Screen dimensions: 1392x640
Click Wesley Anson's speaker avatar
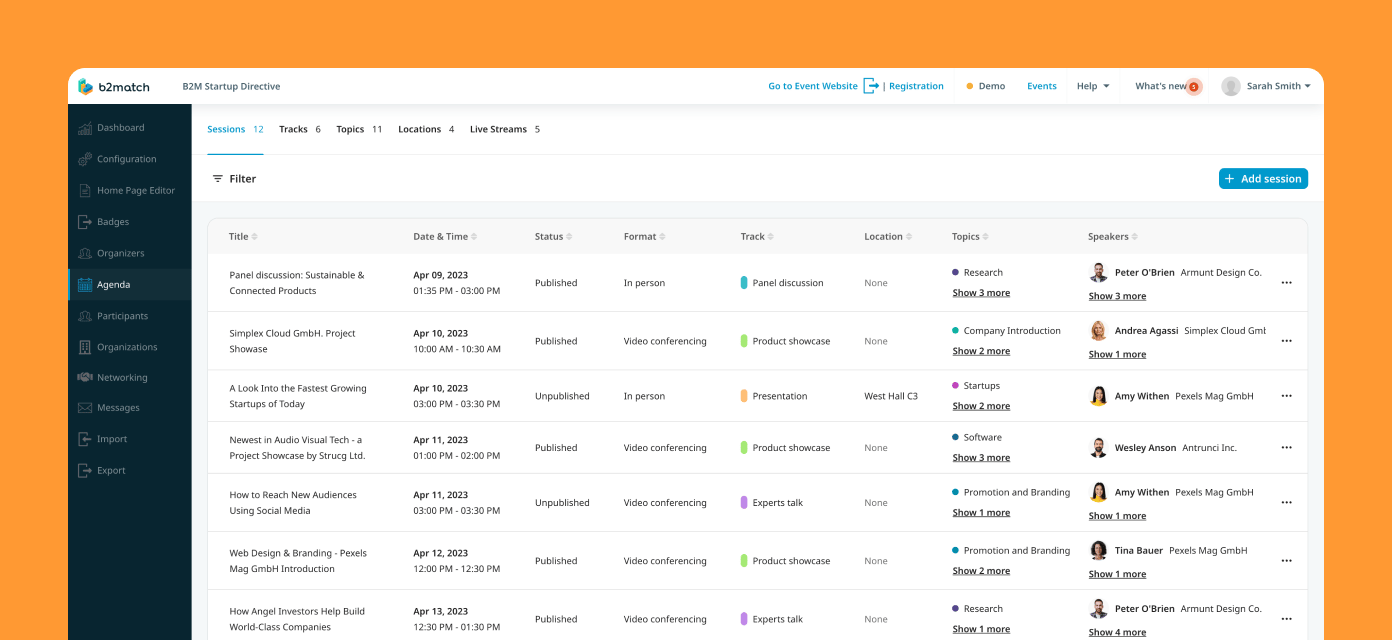click(x=1098, y=448)
